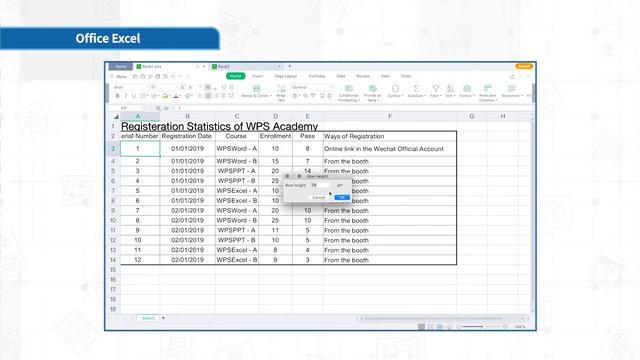640x360 pixels.
Task: Click the orange button at top right
Action: tap(524, 67)
